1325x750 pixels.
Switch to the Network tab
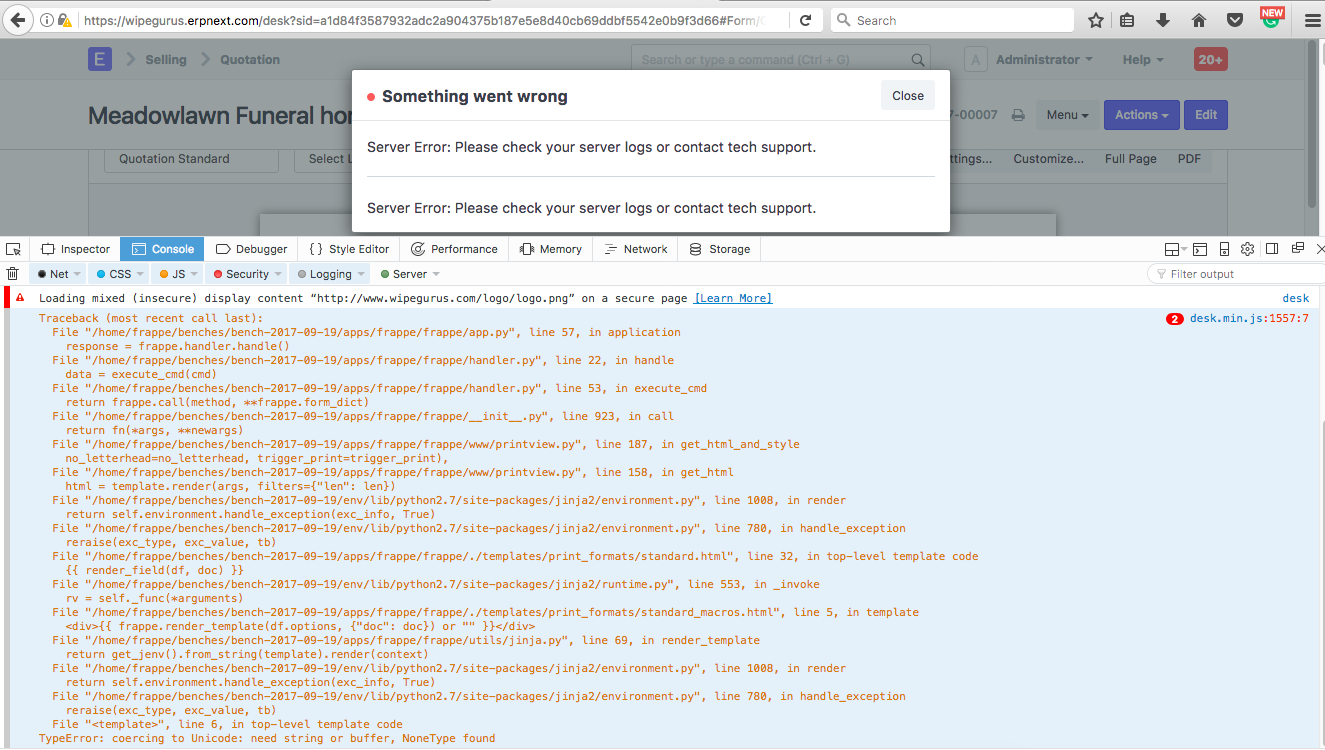pos(635,249)
